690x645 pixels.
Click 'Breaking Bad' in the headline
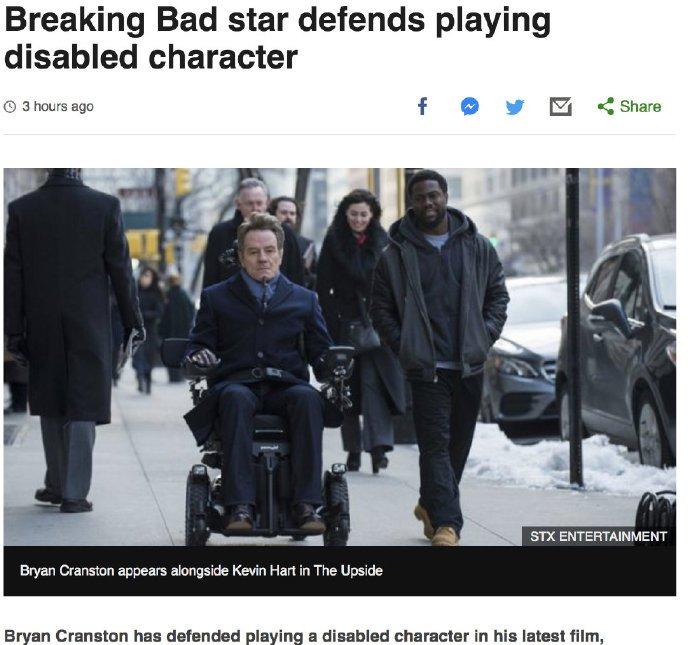point(110,20)
